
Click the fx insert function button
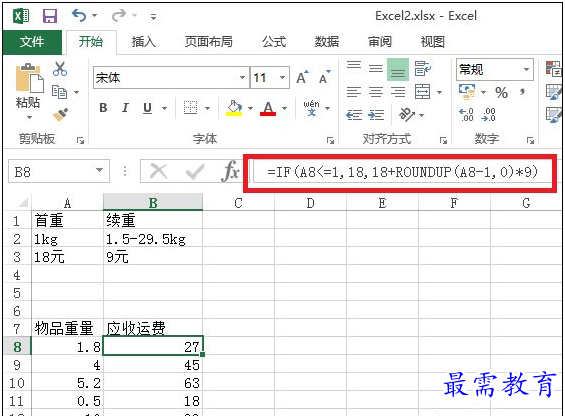(x=231, y=171)
